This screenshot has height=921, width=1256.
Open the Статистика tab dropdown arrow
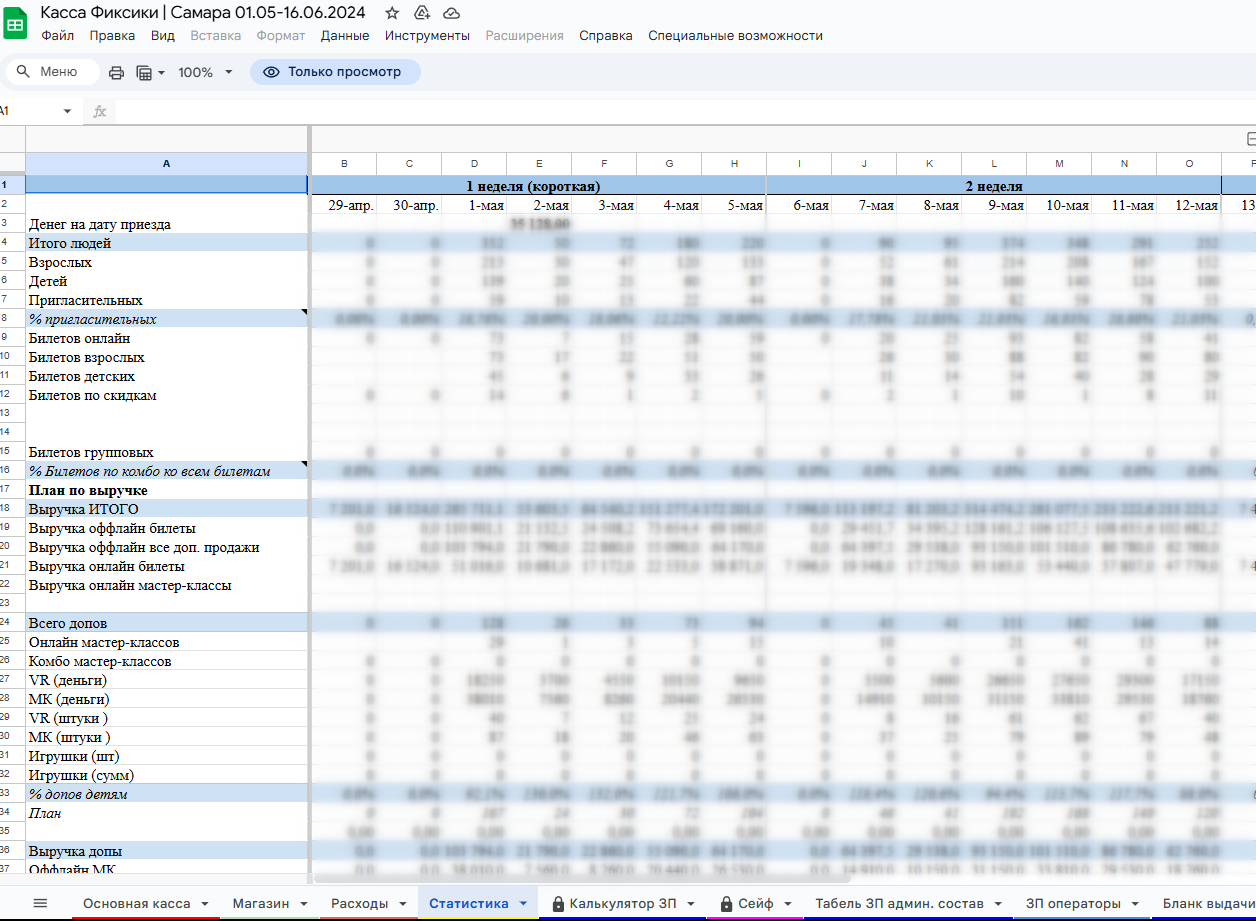[x=523, y=903]
